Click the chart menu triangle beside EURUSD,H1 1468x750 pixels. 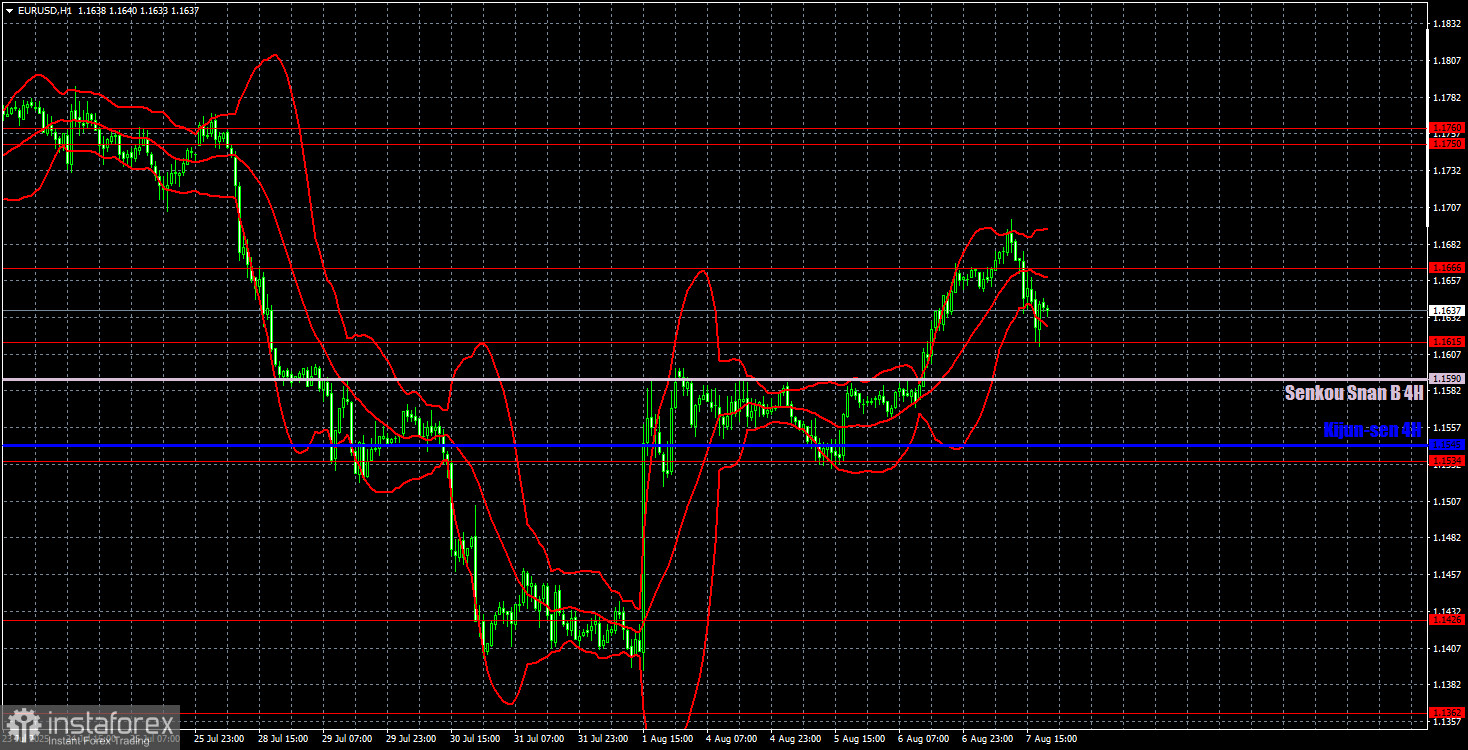[9, 10]
